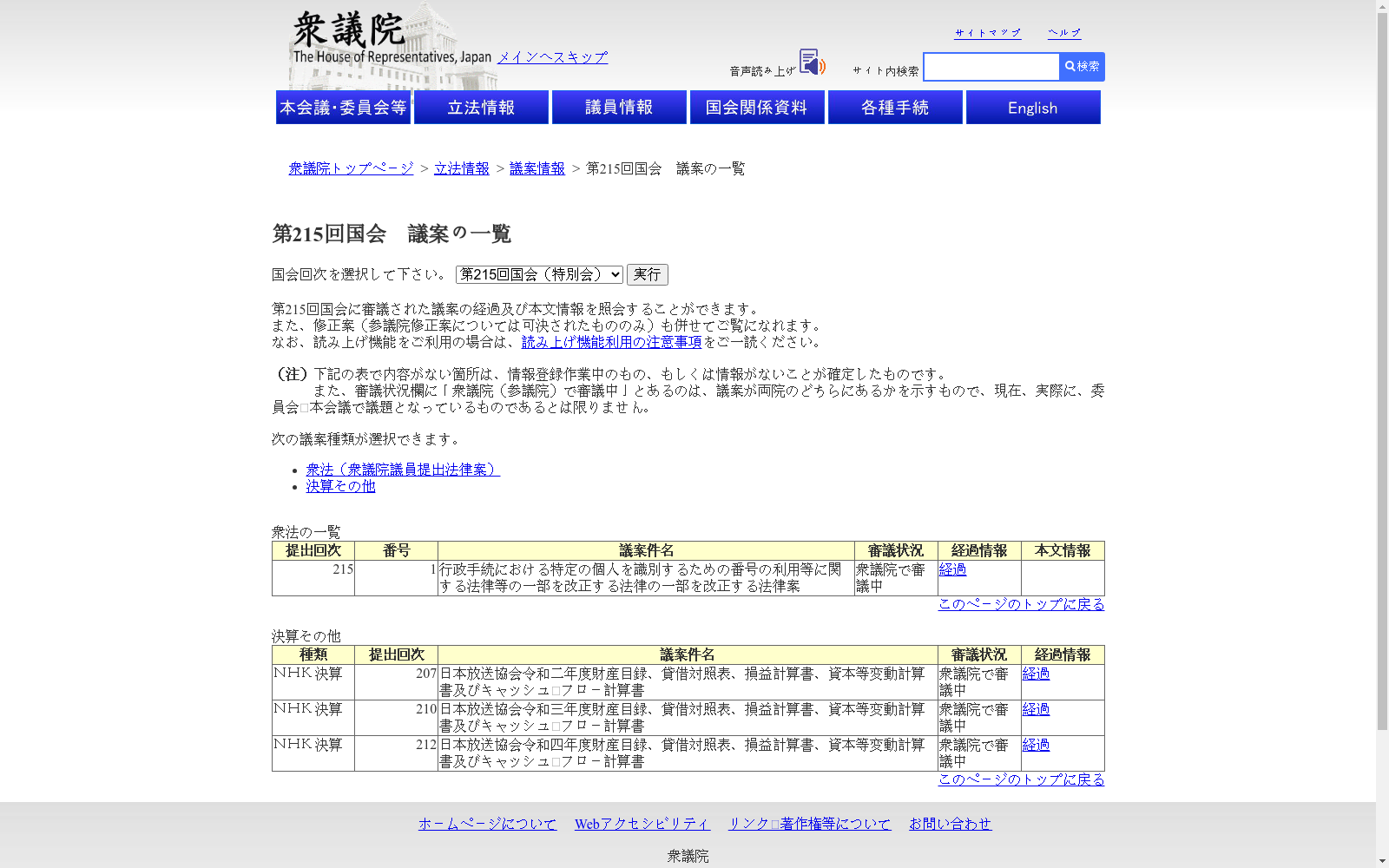Jump to 決算その他 section link
The image size is (1389, 868).
(x=340, y=486)
